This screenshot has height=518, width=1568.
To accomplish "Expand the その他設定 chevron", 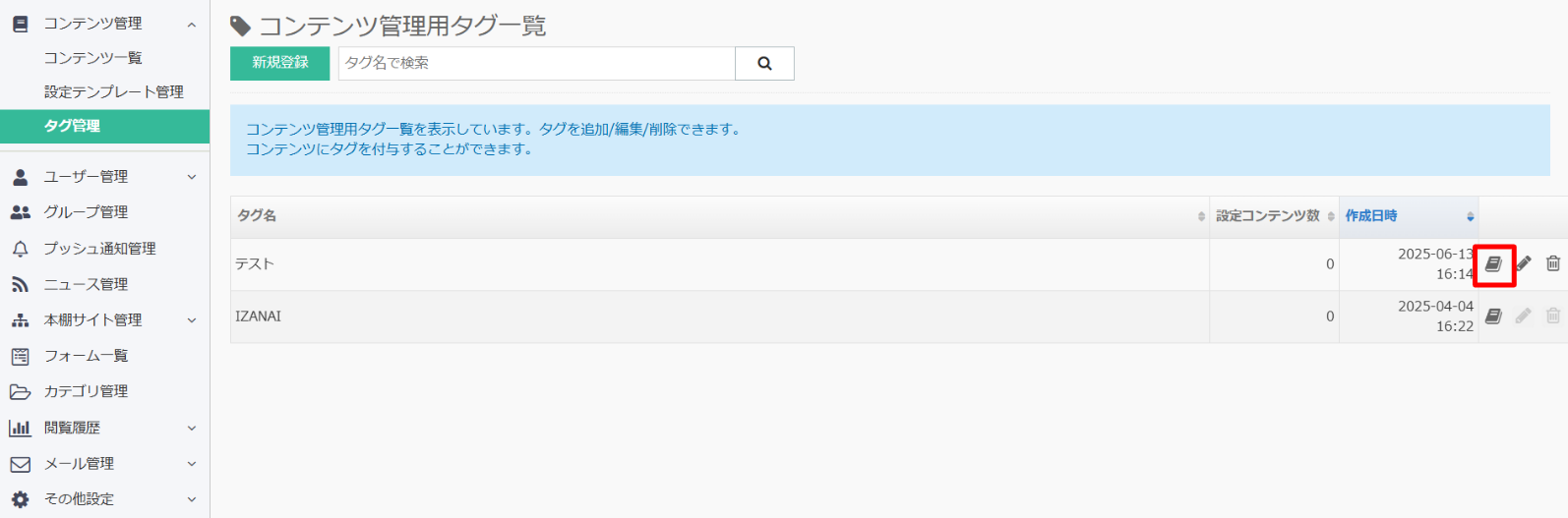I will [x=192, y=499].
